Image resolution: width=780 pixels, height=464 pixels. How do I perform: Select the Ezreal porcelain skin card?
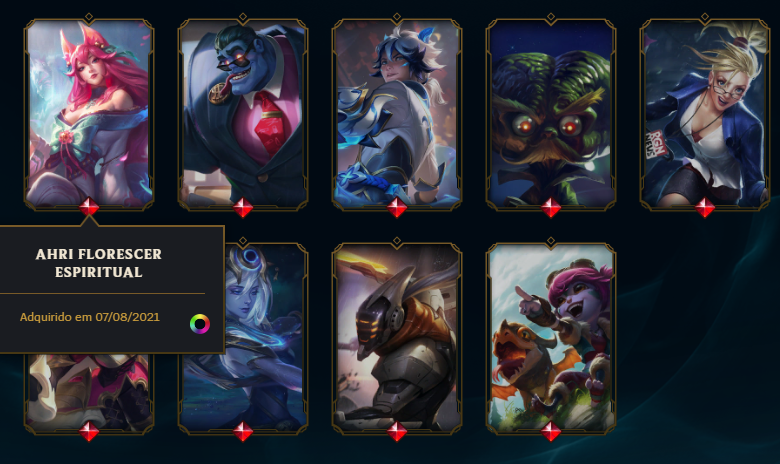pyautogui.click(x=396, y=113)
